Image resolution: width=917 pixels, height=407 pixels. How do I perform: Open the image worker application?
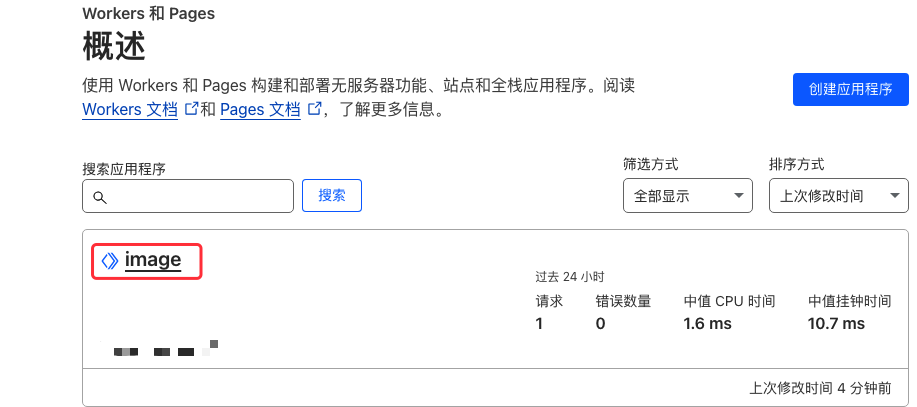(153, 260)
